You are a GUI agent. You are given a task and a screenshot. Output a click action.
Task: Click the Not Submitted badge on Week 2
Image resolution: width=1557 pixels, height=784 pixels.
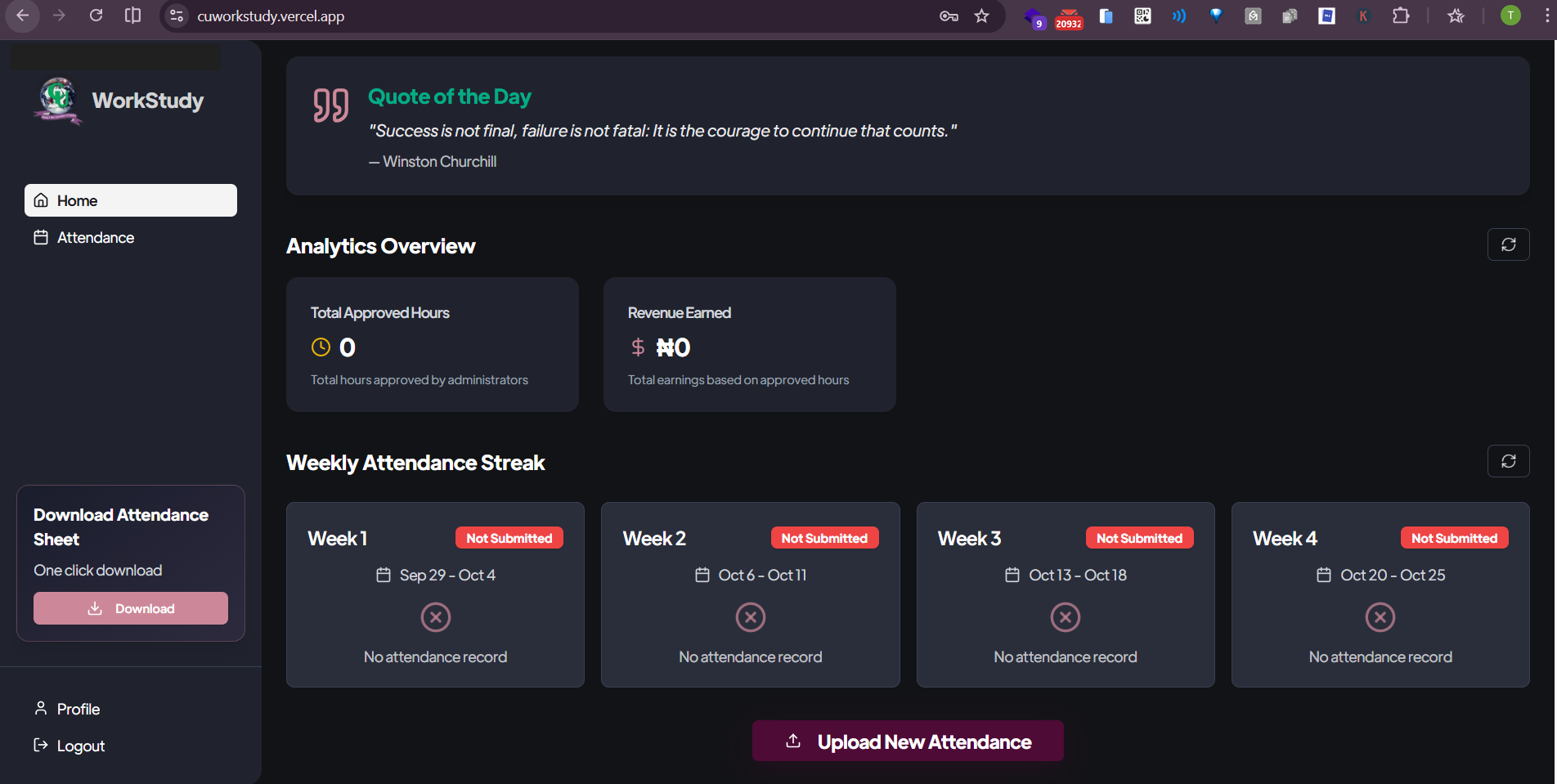(824, 538)
